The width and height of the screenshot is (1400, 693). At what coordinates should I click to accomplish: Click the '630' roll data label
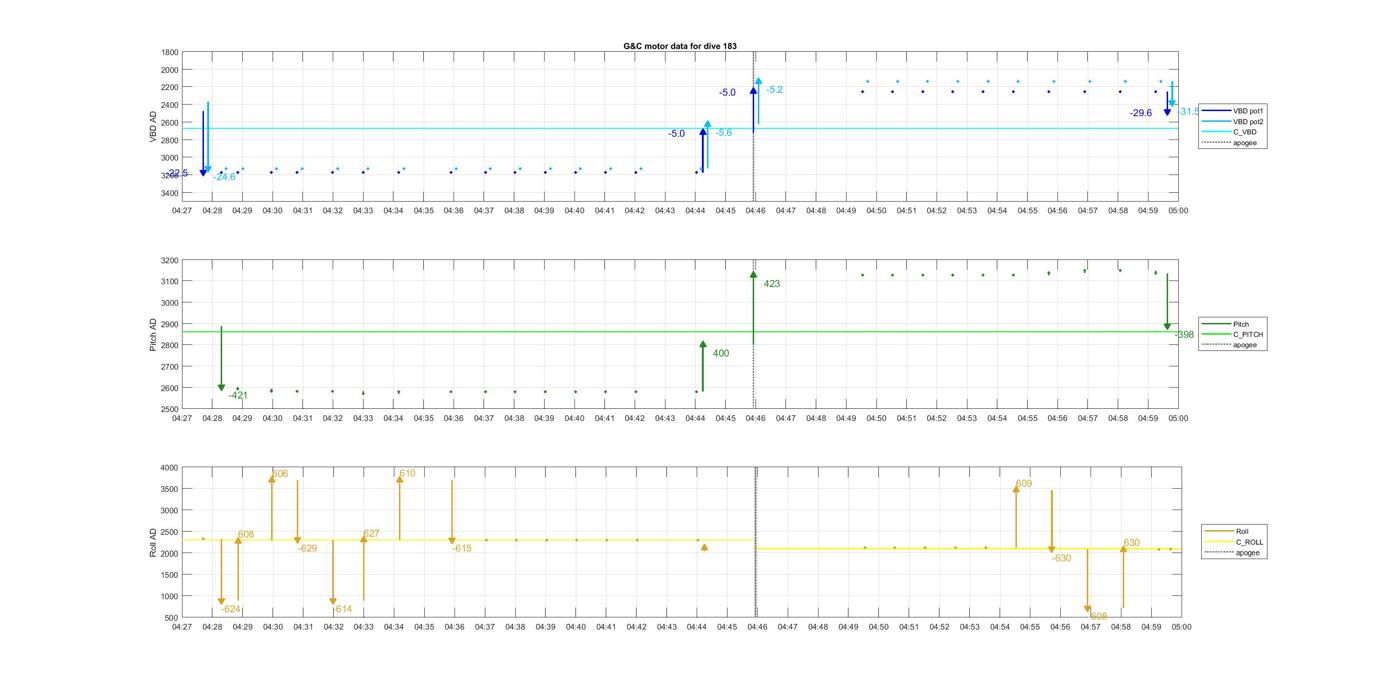[1131, 543]
